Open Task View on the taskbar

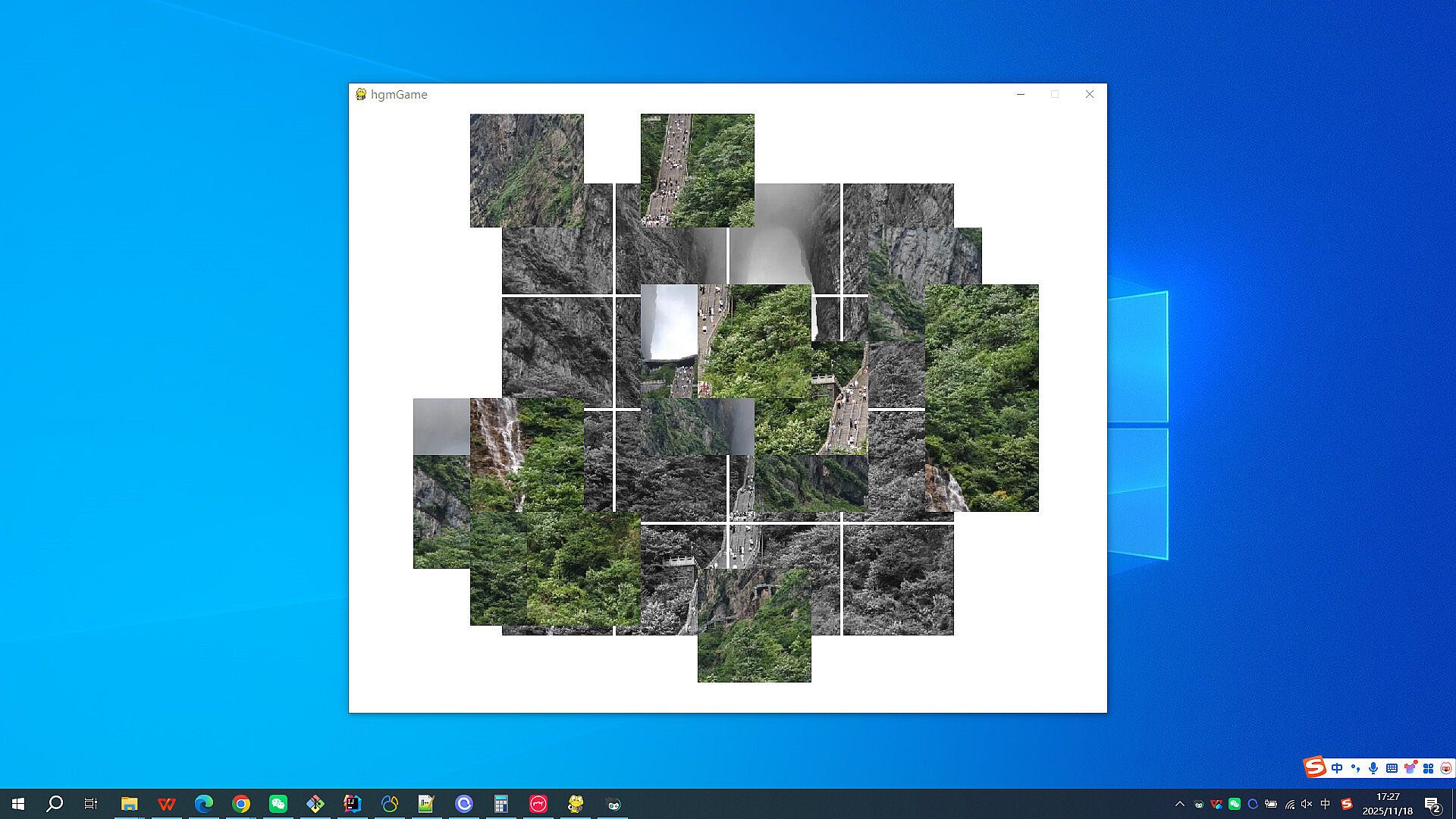coord(91,804)
